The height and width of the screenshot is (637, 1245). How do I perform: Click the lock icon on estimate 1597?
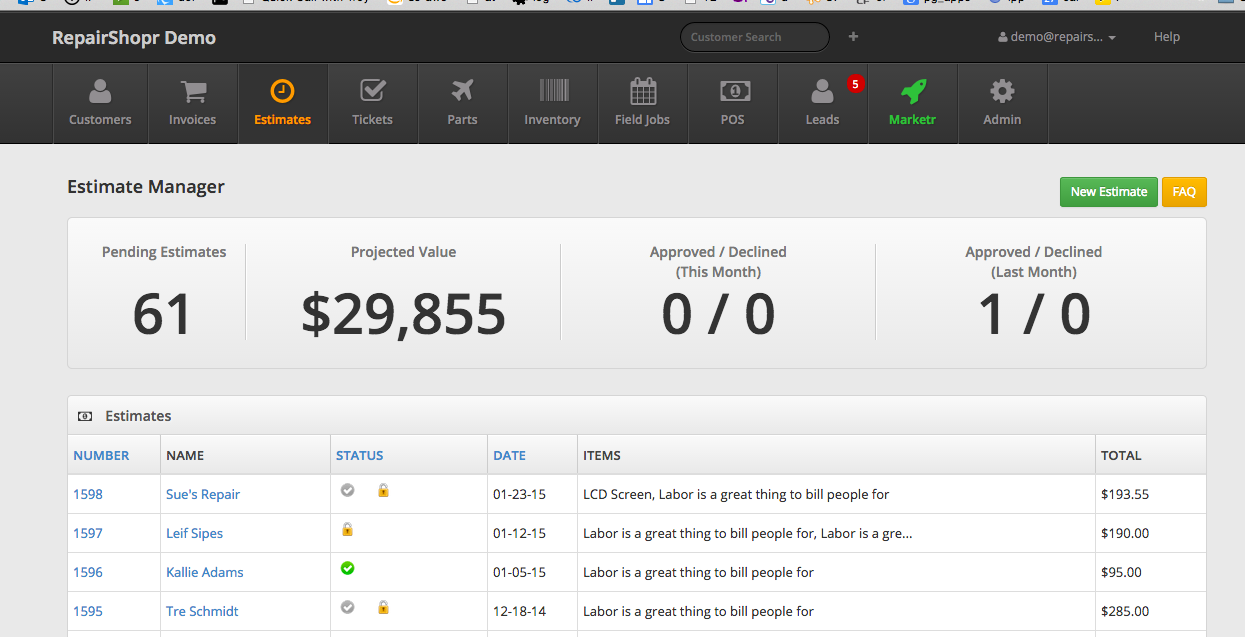pyautogui.click(x=348, y=530)
